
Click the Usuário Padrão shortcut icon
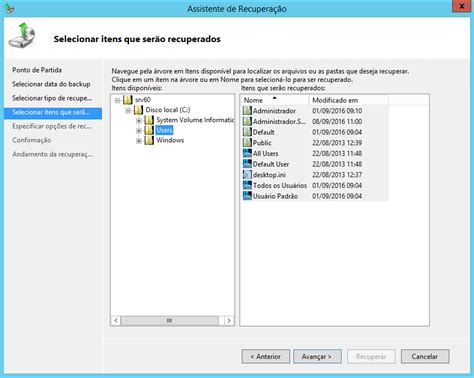click(247, 196)
